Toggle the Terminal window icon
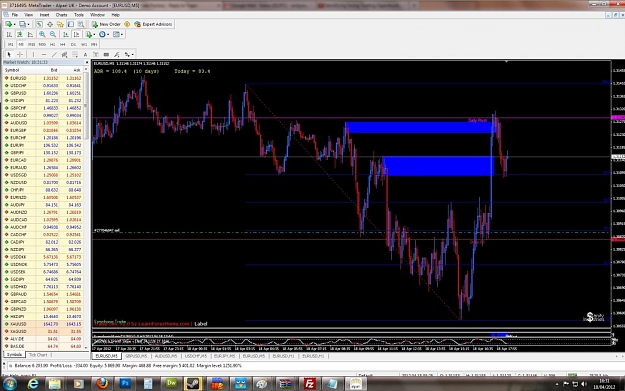The height and width of the screenshot is (391, 625). pos(71,24)
